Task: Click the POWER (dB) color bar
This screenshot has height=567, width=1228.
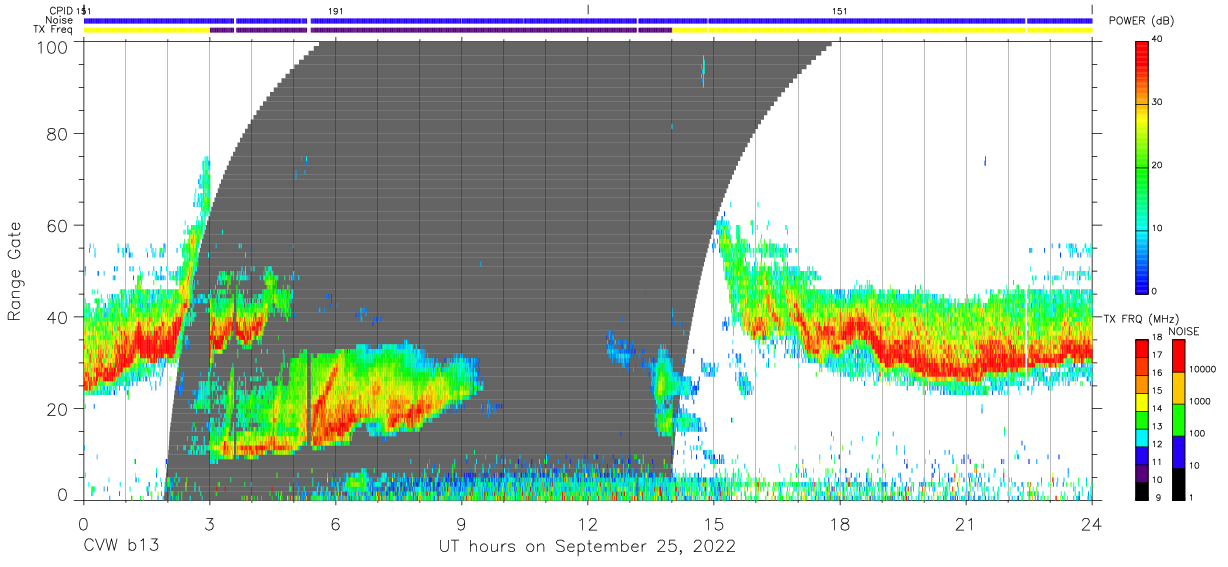Action: 1142,166
